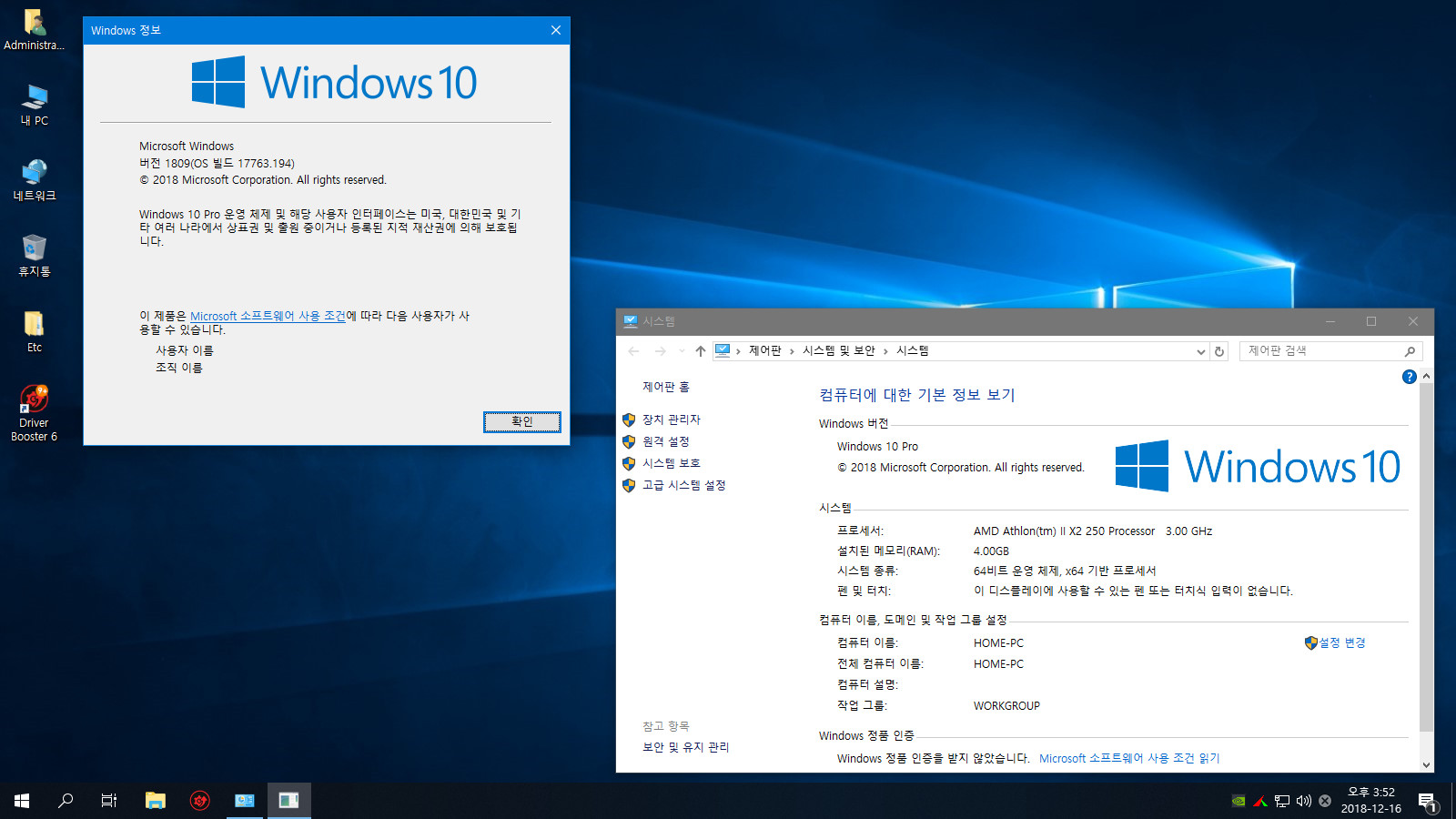Select the 제어판 breadcrumb item

[765, 351]
